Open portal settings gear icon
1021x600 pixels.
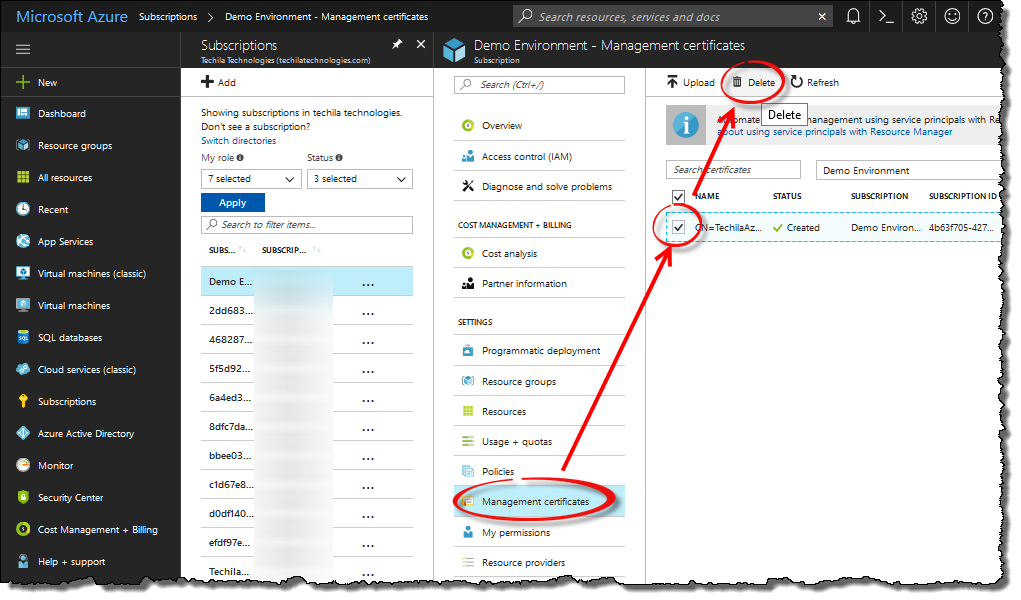[x=919, y=16]
